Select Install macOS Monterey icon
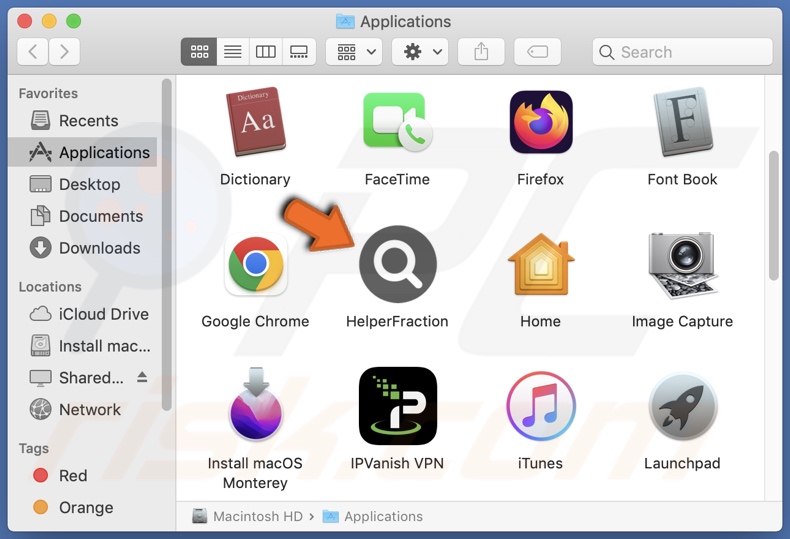 point(255,405)
